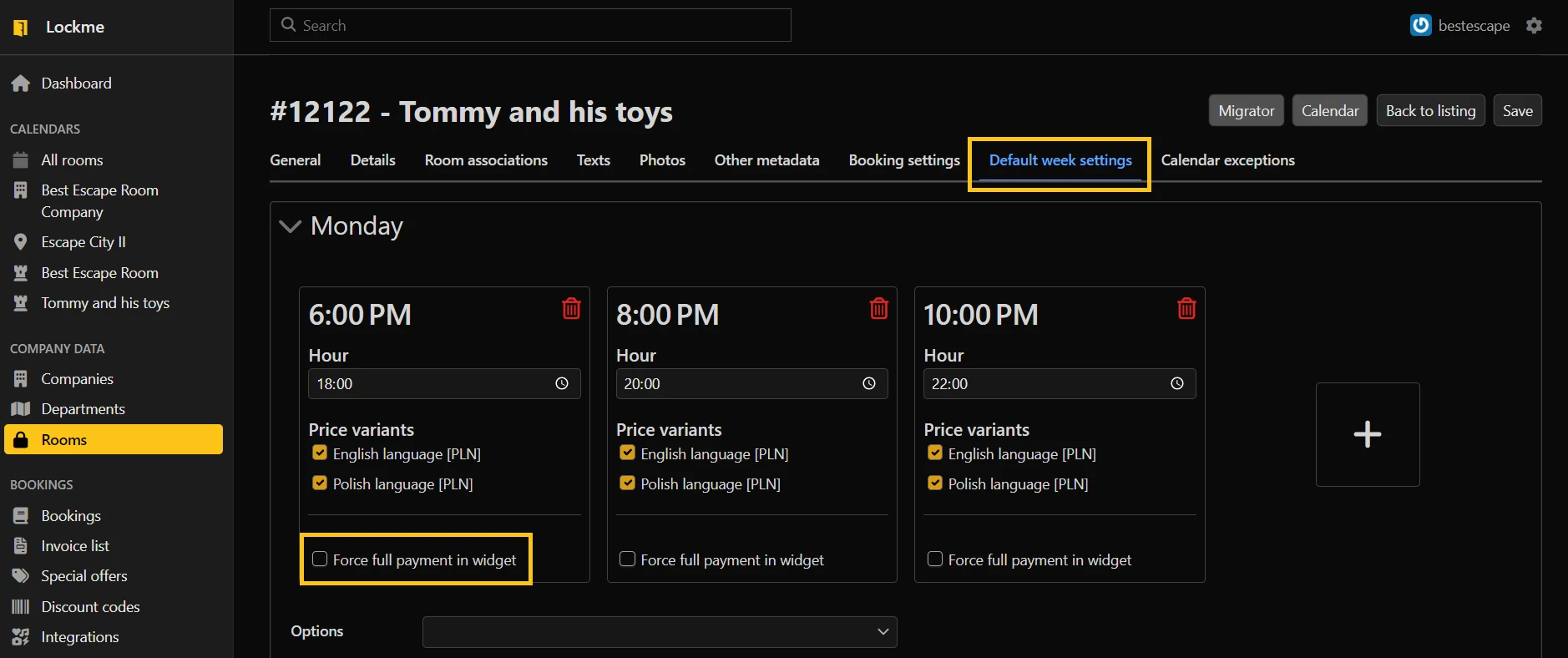Screen dimensions: 1568x658
Task: Switch to Booking settings tab
Action: click(903, 160)
